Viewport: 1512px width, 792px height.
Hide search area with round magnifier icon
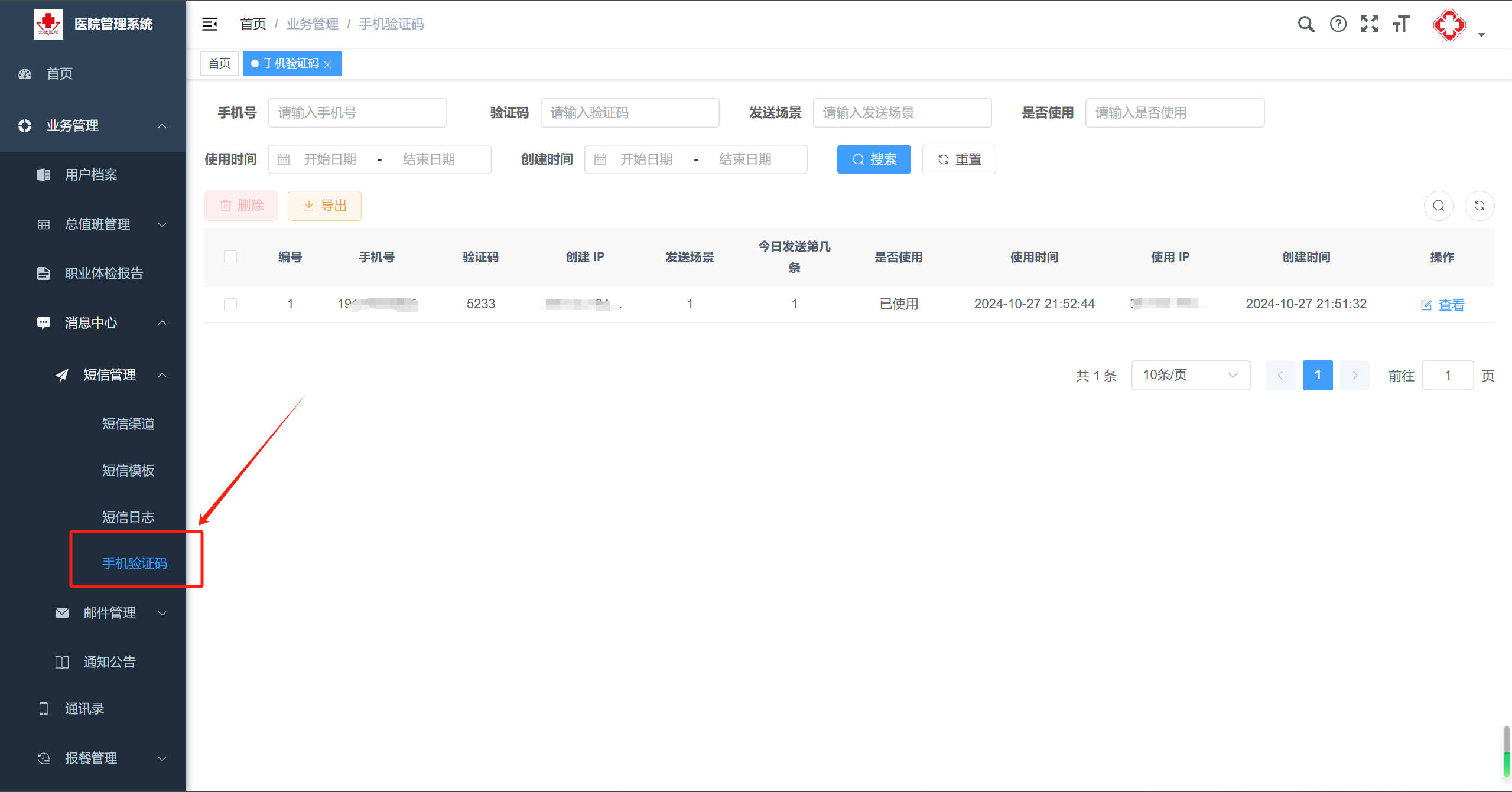(x=1438, y=206)
